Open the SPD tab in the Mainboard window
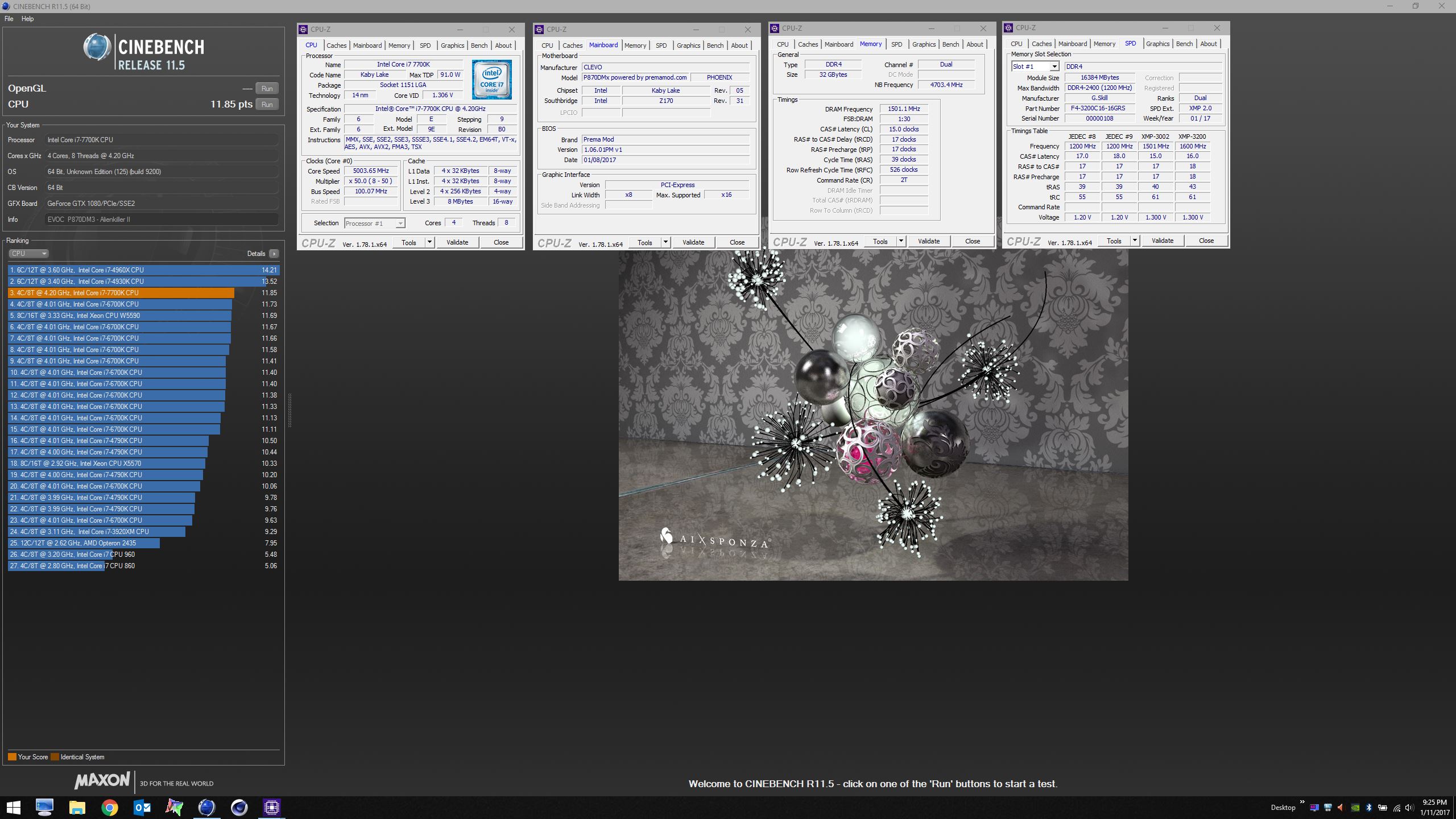Image resolution: width=1456 pixels, height=819 pixels. [661, 45]
